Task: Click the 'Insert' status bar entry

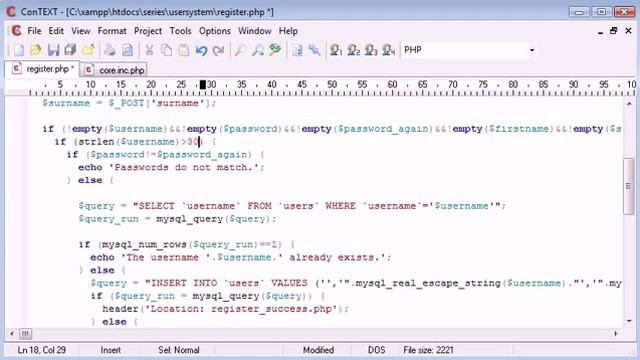Action: (x=111, y=350)
